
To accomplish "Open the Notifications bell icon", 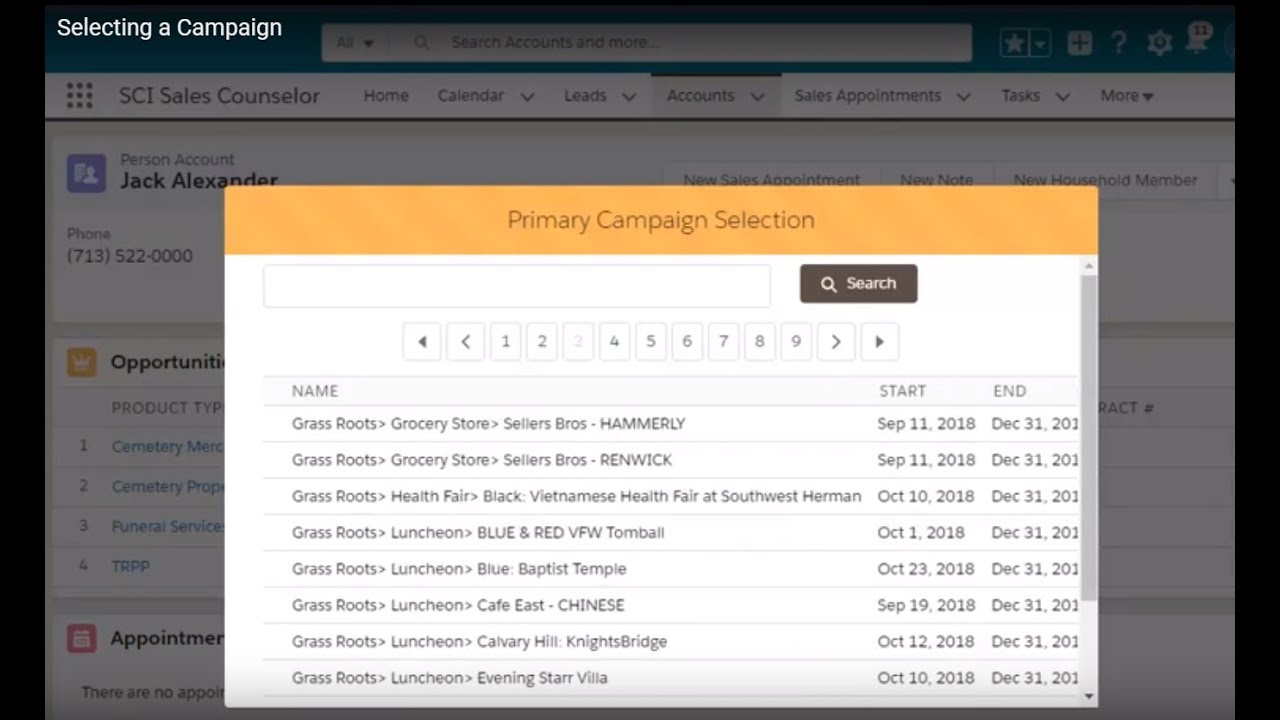I will tap(1197, 41).
